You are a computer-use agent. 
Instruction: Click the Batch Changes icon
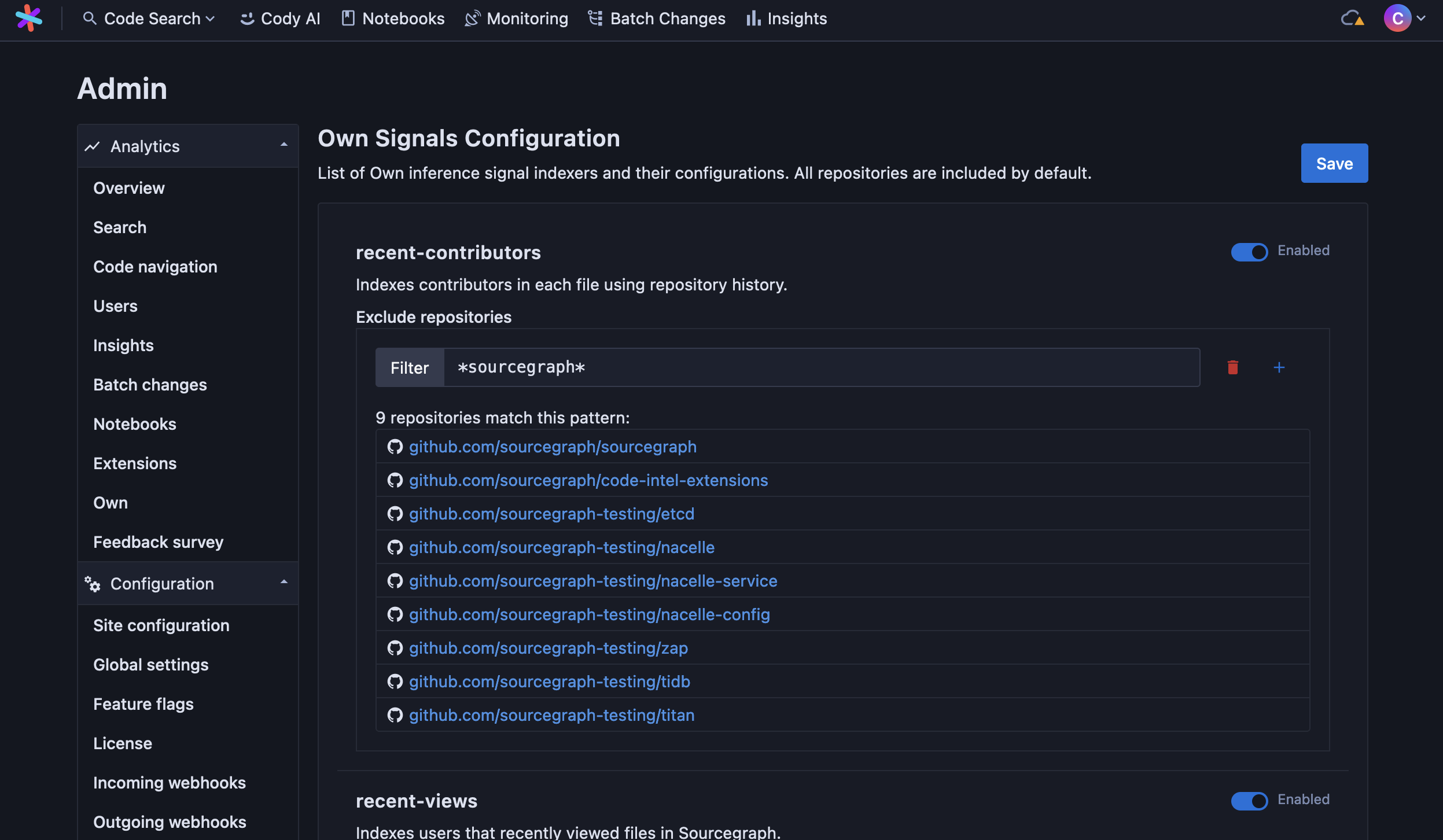tap(595, 19)
